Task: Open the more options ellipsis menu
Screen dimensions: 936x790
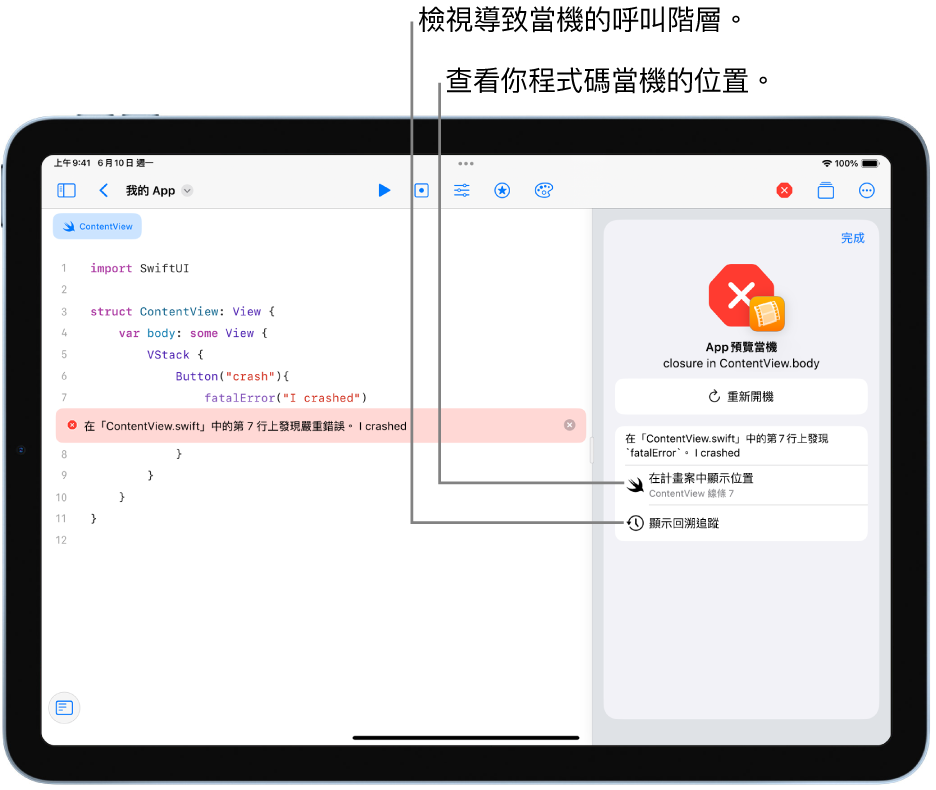Action: (867, 190)
